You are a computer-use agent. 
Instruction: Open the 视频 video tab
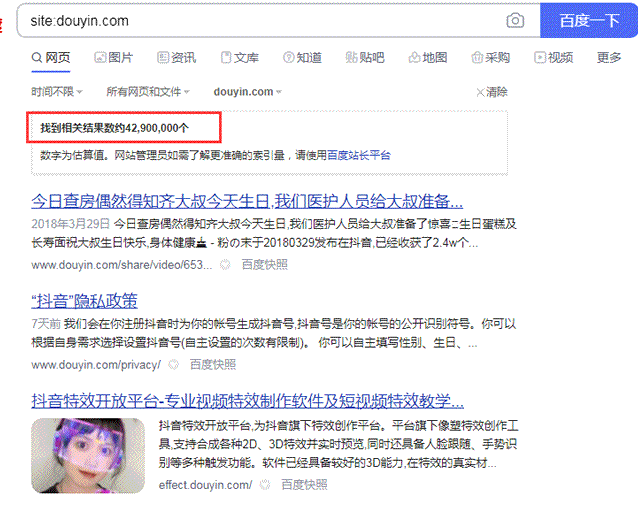pos(553,58)
